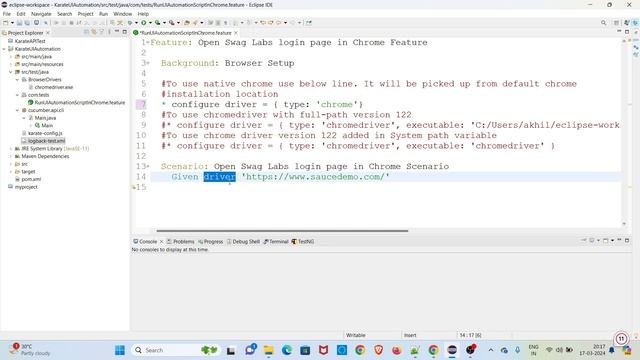Viewport: 640px width, 360px height.
Task: Switch to the Debug Shell tab
Action: coord(243,242)
